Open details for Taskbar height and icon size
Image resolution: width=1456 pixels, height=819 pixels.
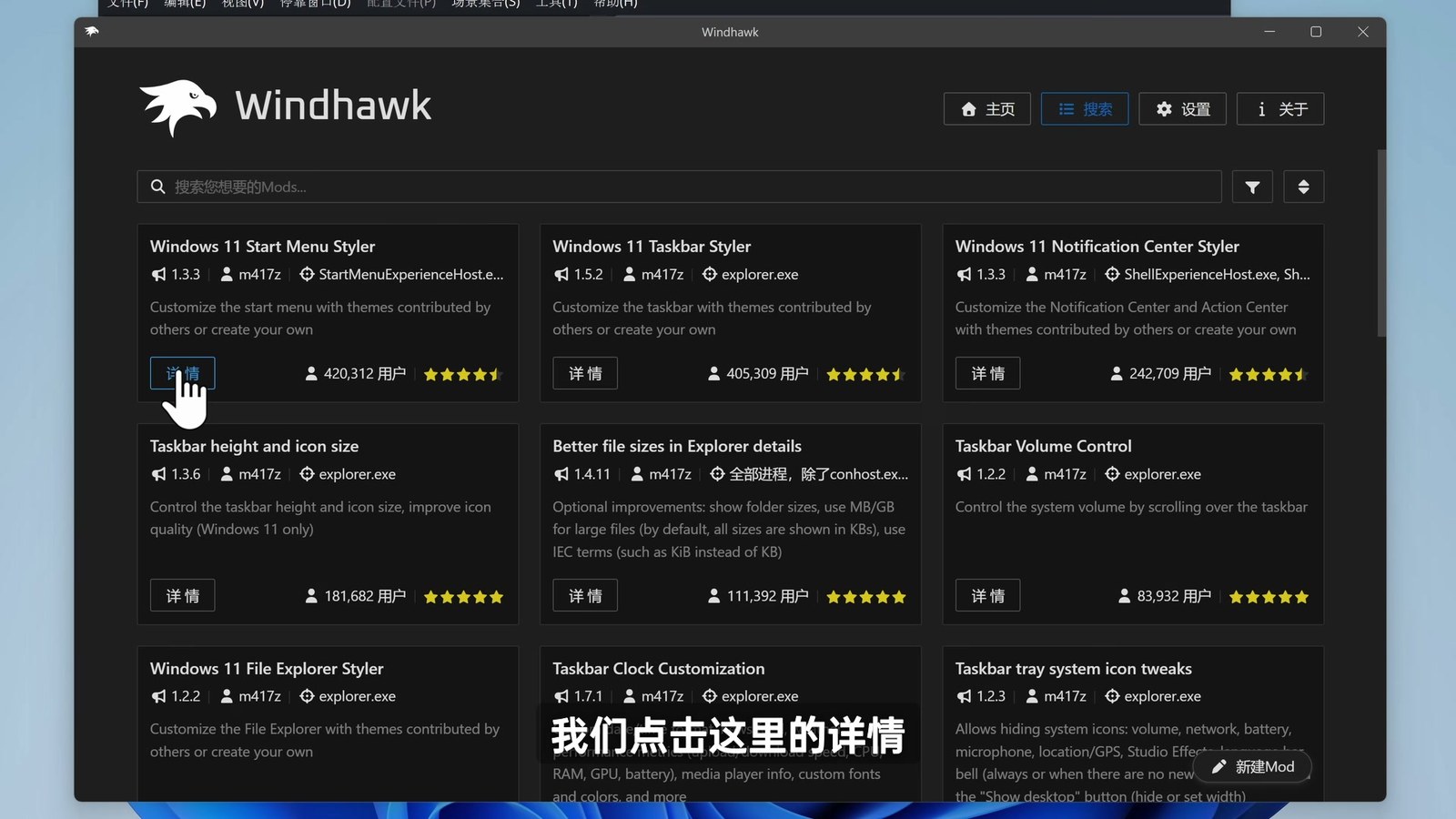coord(183,595)
